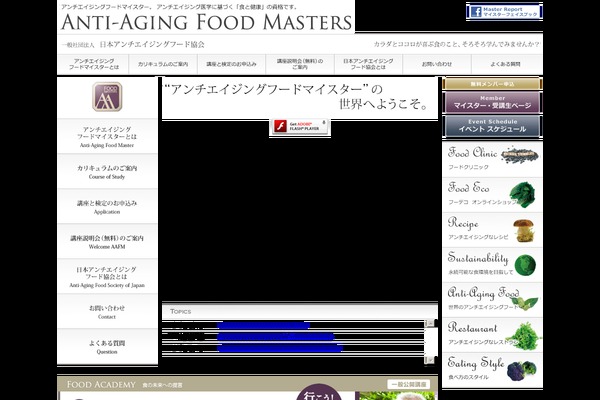Open the Sustainability banner
Screen dimensions: 600x400
489,263
